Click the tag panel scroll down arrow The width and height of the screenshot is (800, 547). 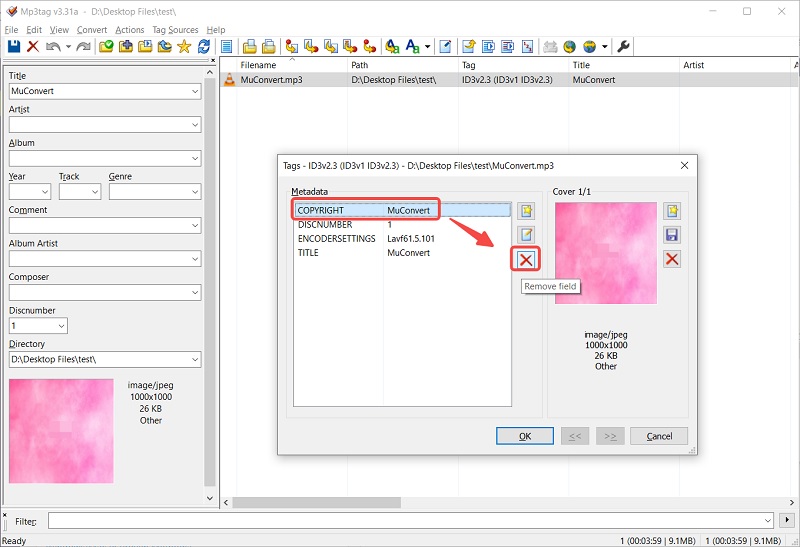pyautogui.click(x=210, y=498)
